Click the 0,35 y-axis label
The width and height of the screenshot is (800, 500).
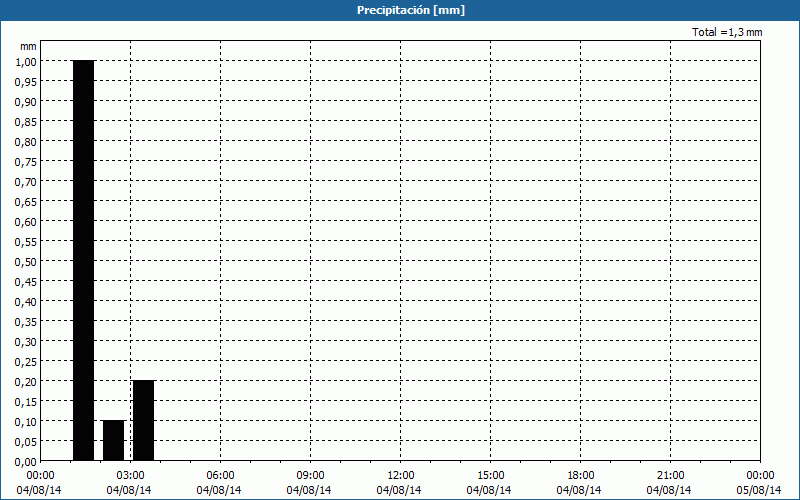pos(26,321)
